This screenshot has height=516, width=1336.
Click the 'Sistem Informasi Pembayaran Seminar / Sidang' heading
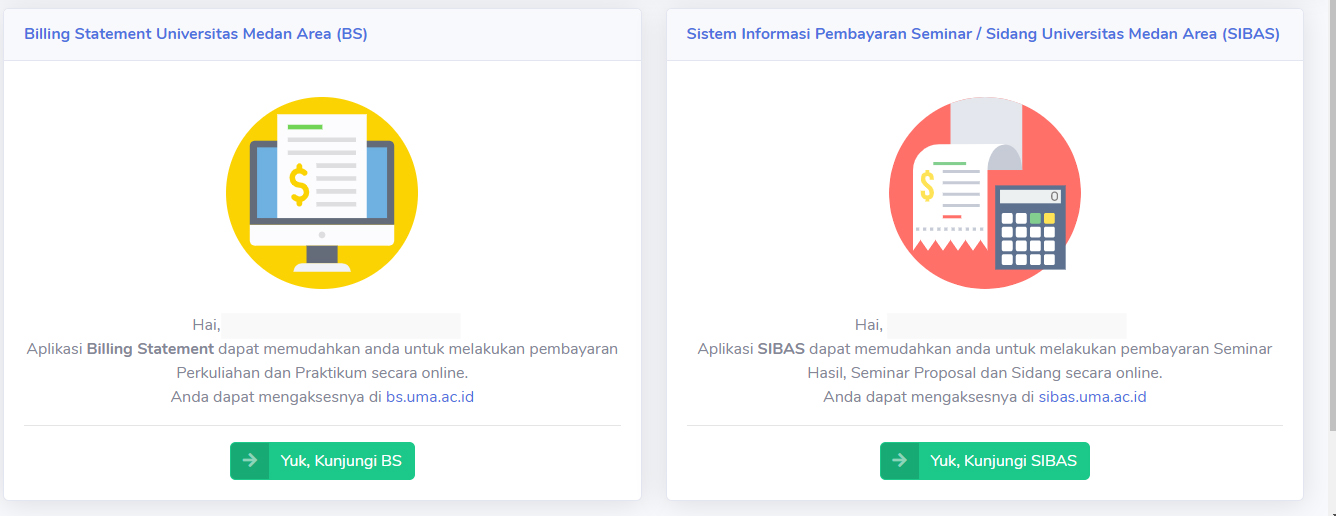point(983,34)
